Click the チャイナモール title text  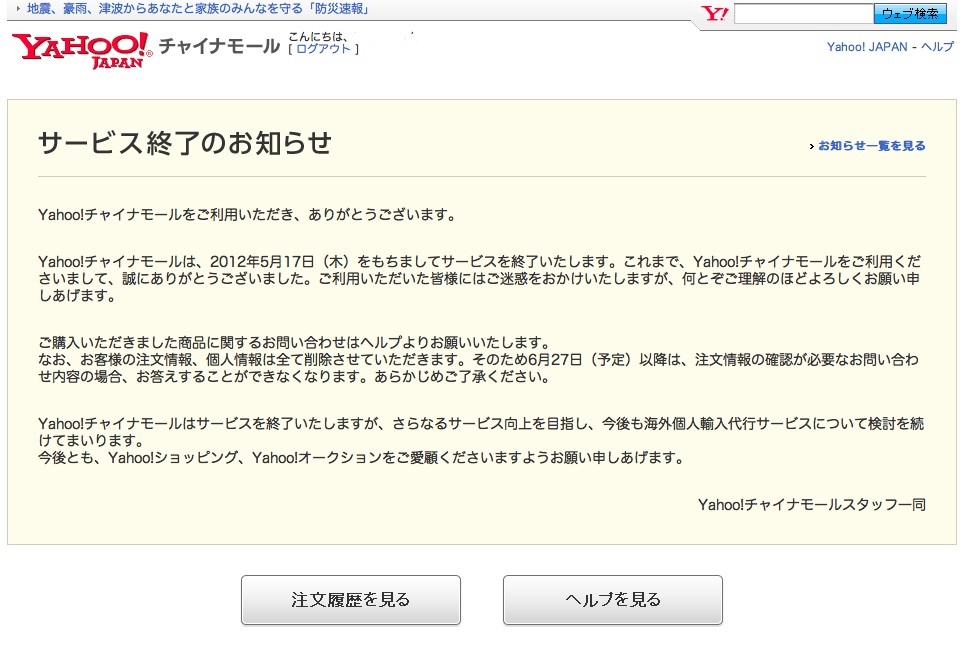(x=220, y=46)
